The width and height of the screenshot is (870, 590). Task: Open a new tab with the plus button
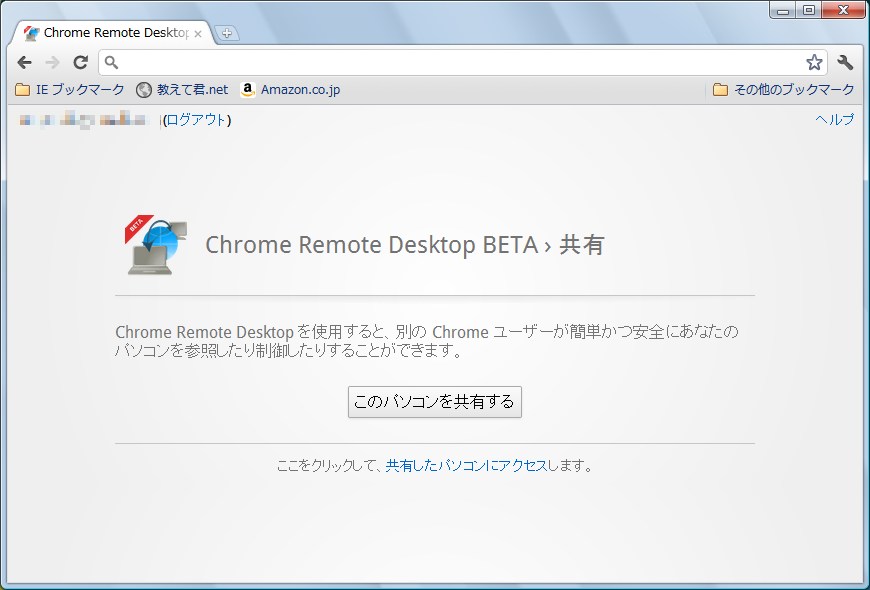(x=226, y=33)
